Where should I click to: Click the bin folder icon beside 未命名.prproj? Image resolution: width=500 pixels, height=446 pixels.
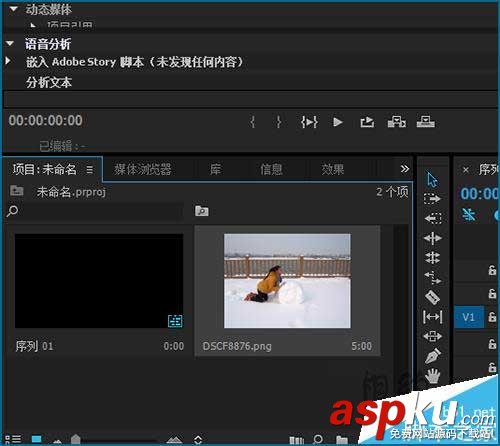click(17, 191)
